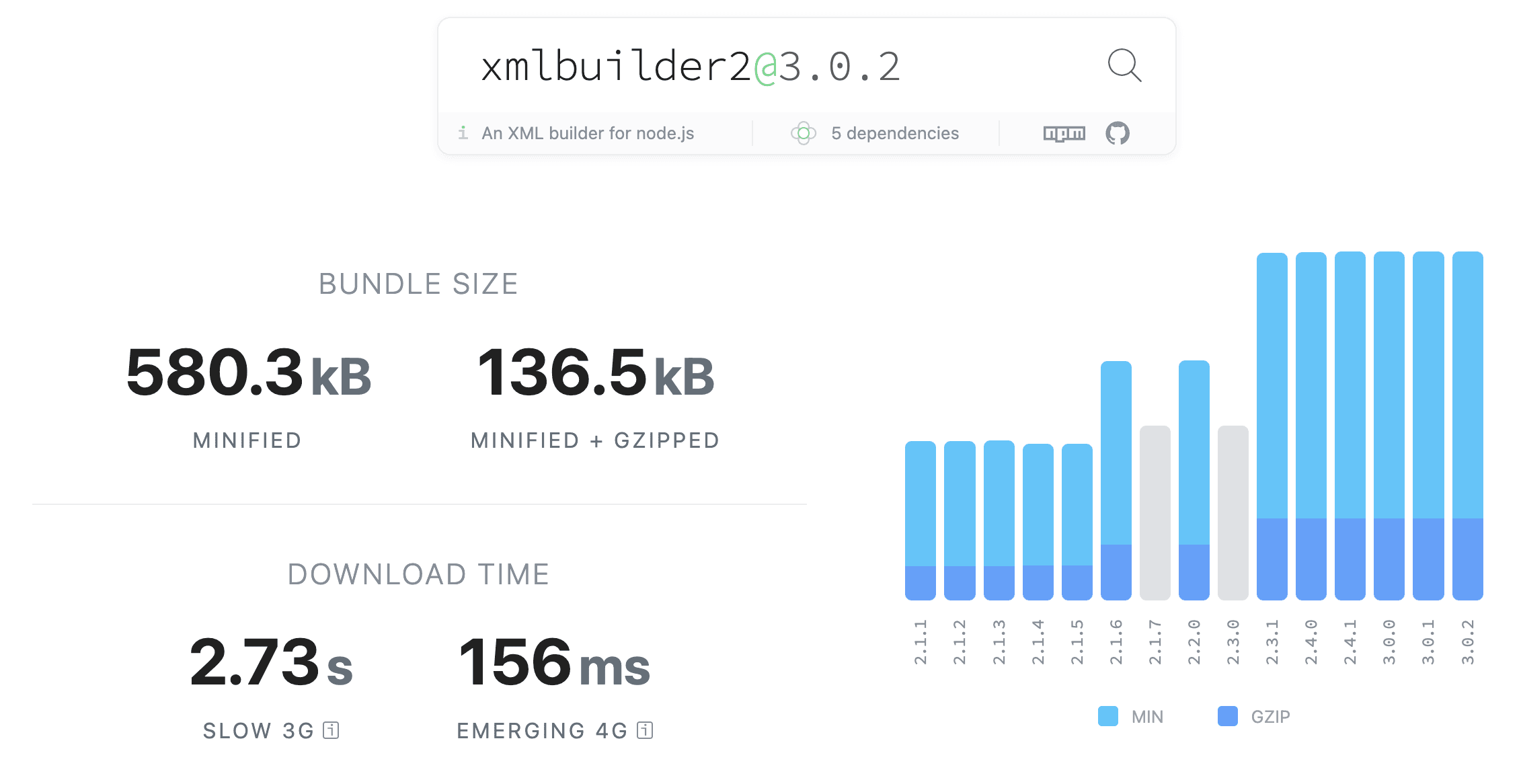Screen dimensions: 1521x784
Task: Select the version 3.0.2 bar
Action: [x=1467, y=426]
